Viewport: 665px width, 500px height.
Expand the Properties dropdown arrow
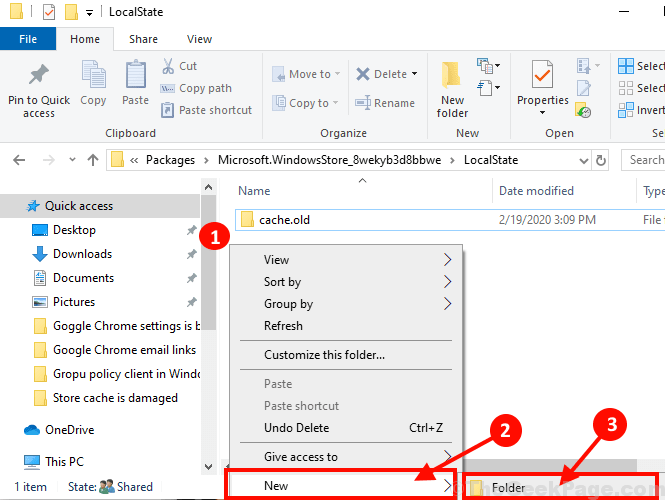[x=542, y=113]
